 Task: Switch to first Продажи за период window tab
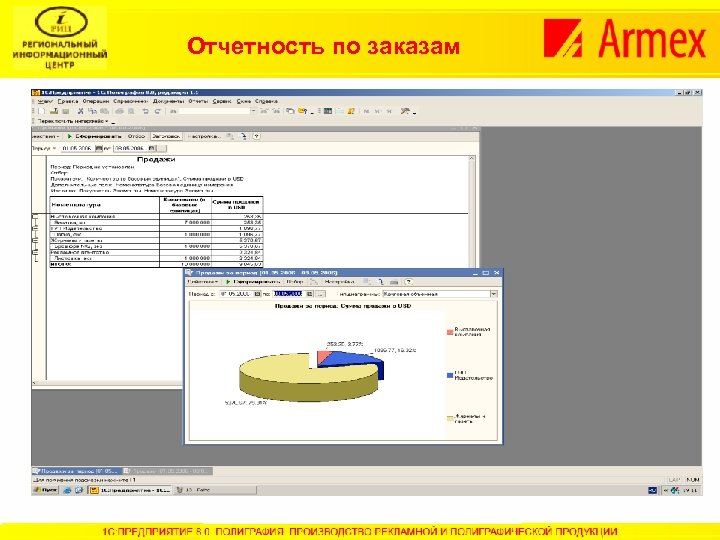76,471
